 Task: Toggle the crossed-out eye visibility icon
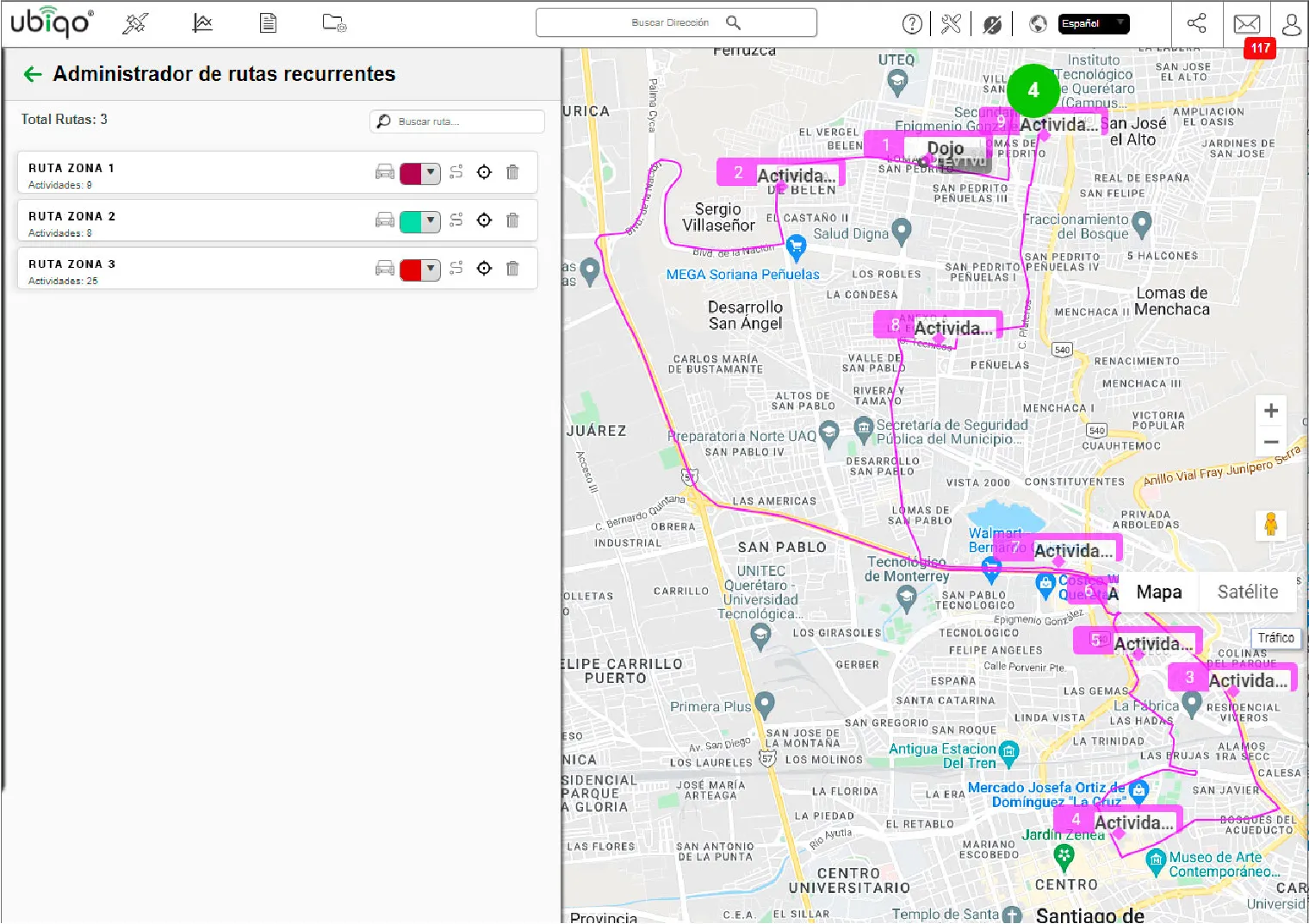coord(992,24)
